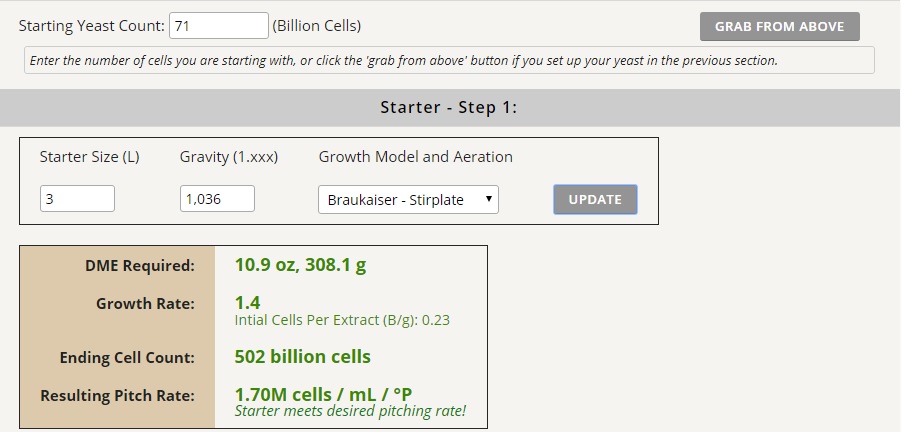Click the Starter - Step 1 header bar
This screenshot has height=432, width=909.
pyautogui.click(x=450, y=108)
